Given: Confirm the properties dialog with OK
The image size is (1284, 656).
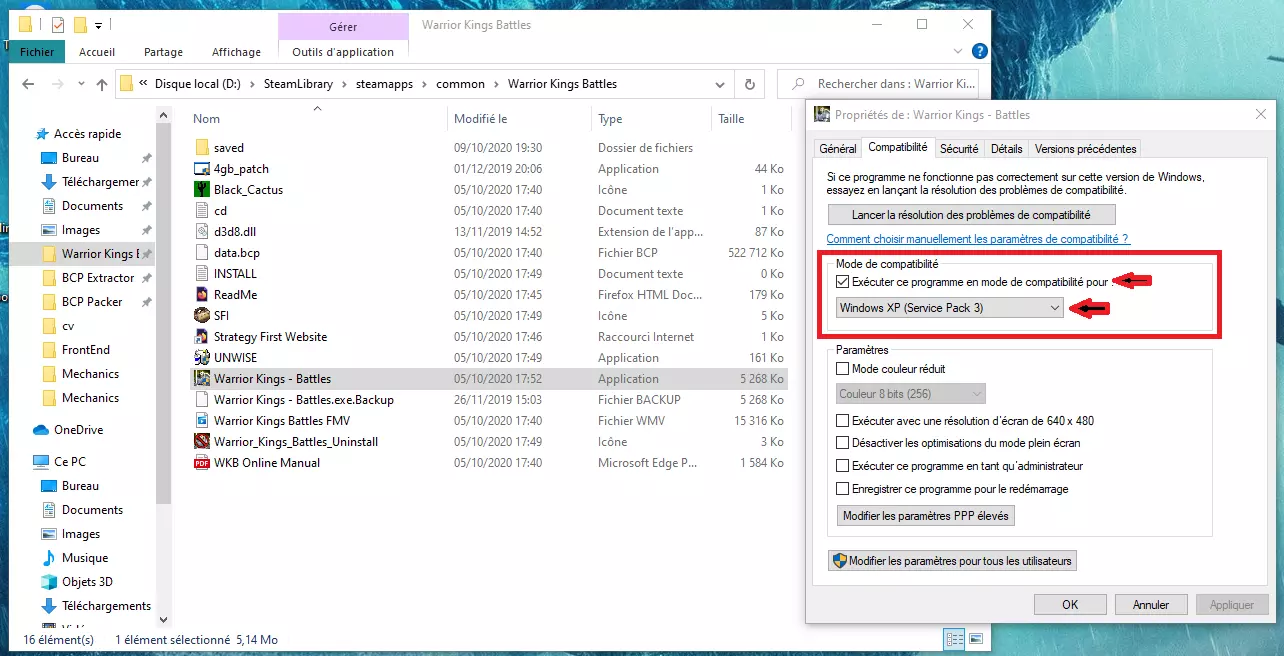Looking at the screenshot, I should (1070, 604).
